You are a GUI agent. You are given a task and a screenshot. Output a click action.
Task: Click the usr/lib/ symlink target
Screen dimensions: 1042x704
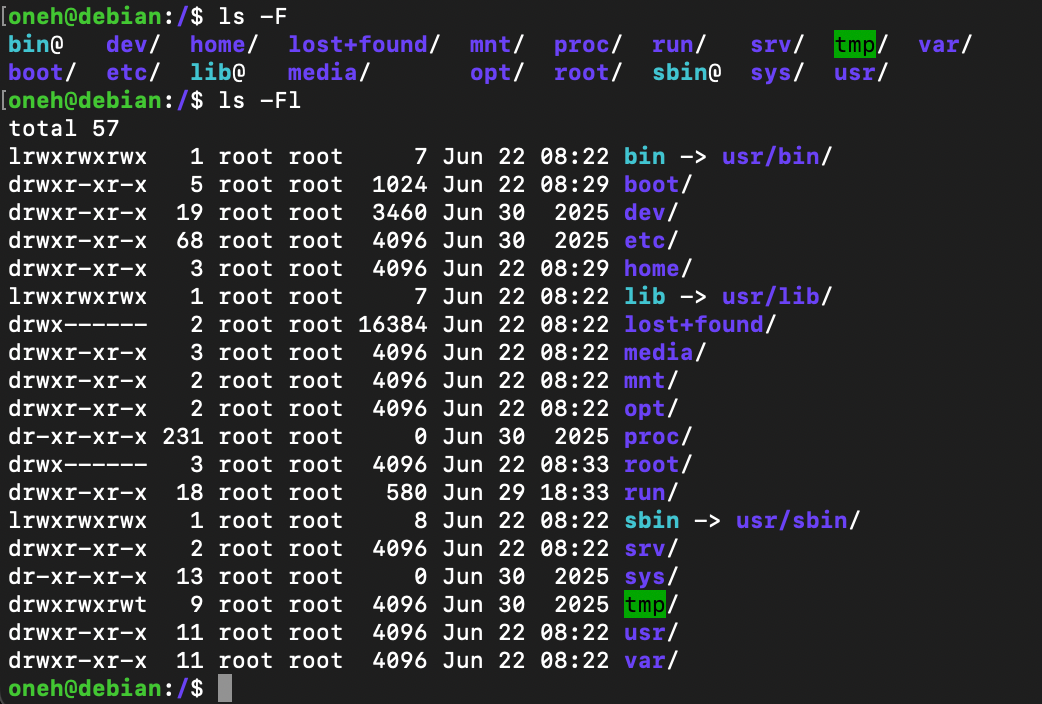777,296
